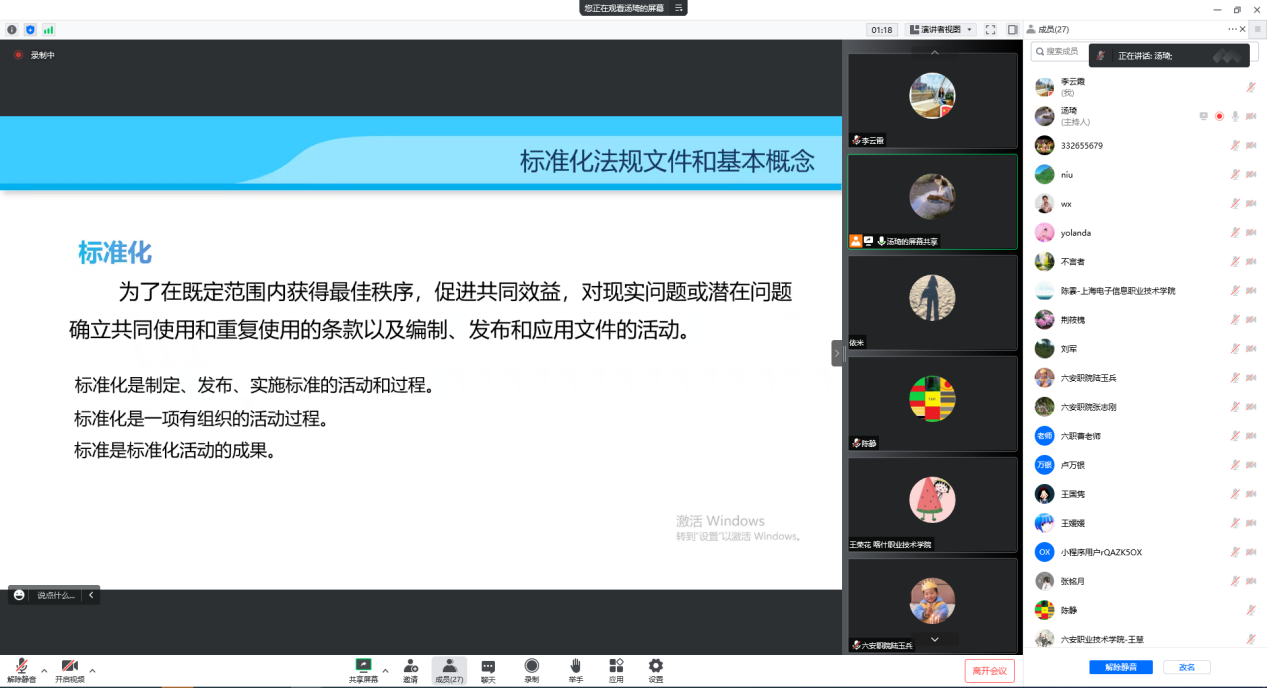Viewport: 1267px width, 688px height.
Task: Collapse the video thumbnail strip arrow
Action: (x=837, y=353)
